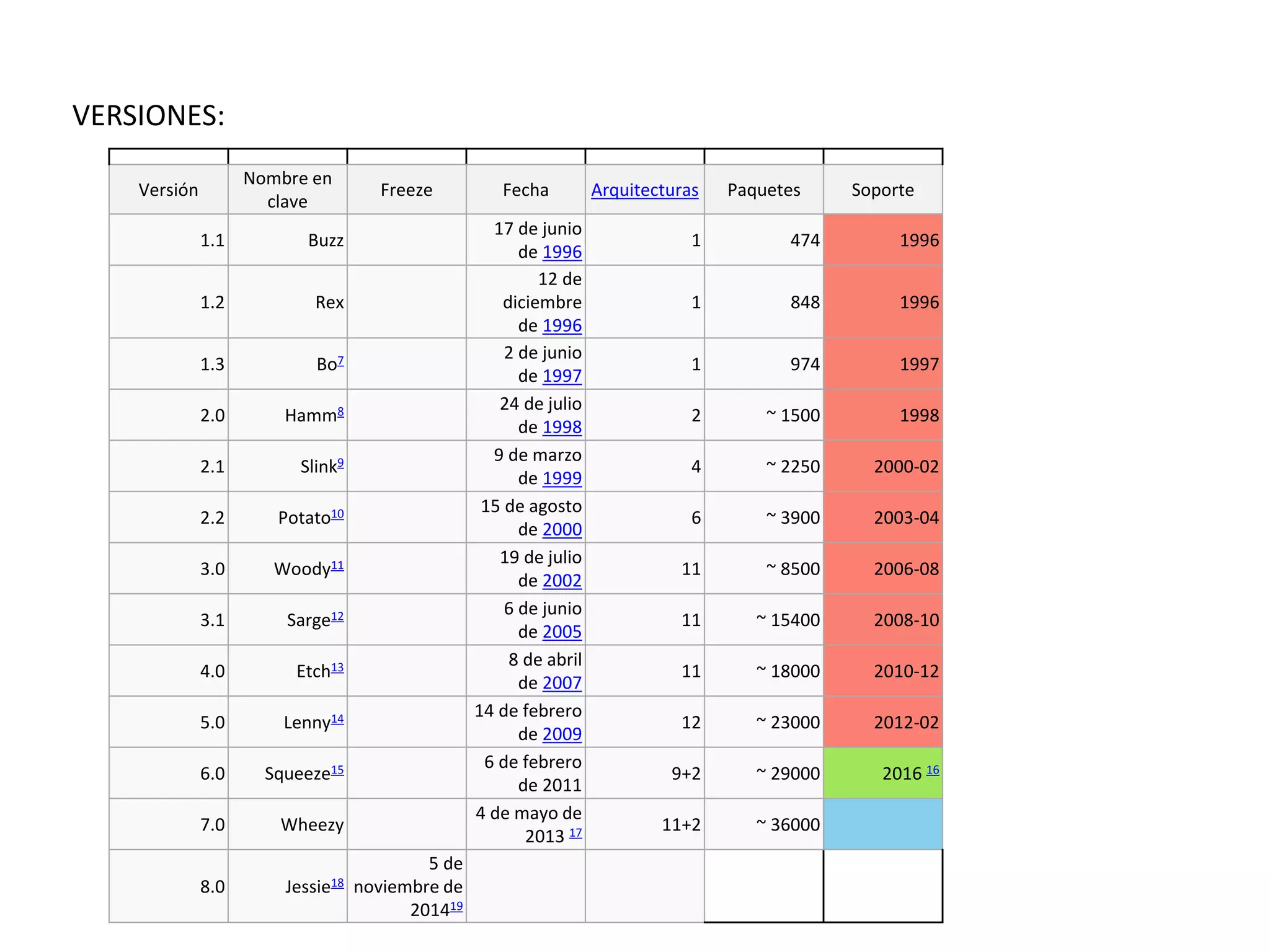
Task: Open the 1998 year link
Action: tap(562, 427)
